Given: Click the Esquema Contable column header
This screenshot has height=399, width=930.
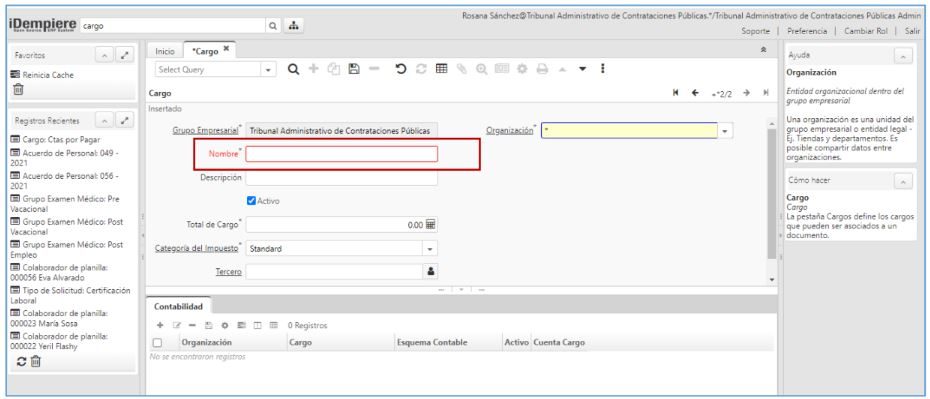Looking at the screenshot, I should [432, 343].
